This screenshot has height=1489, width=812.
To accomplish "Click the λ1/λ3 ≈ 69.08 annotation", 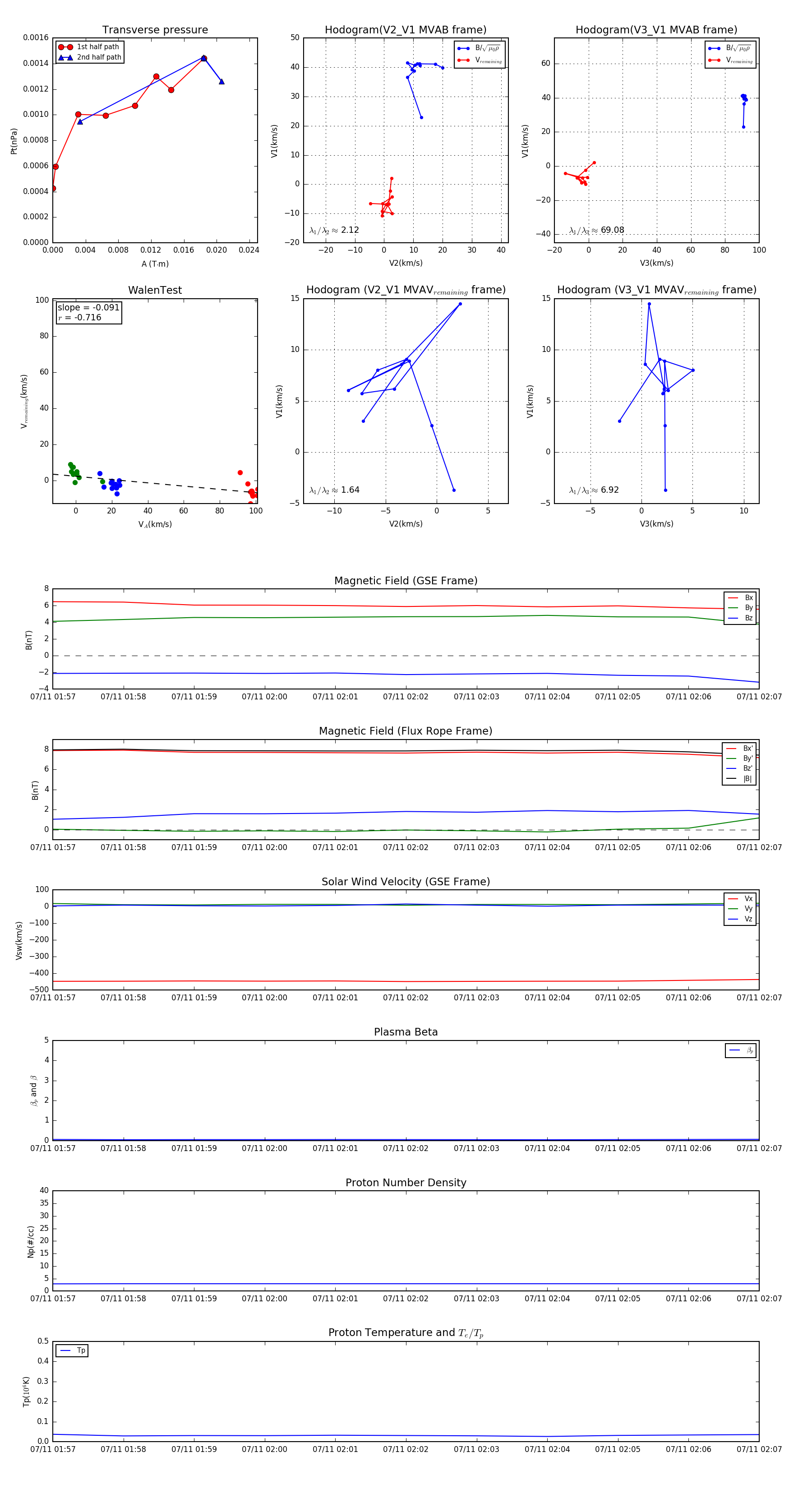I will (596, 230).
